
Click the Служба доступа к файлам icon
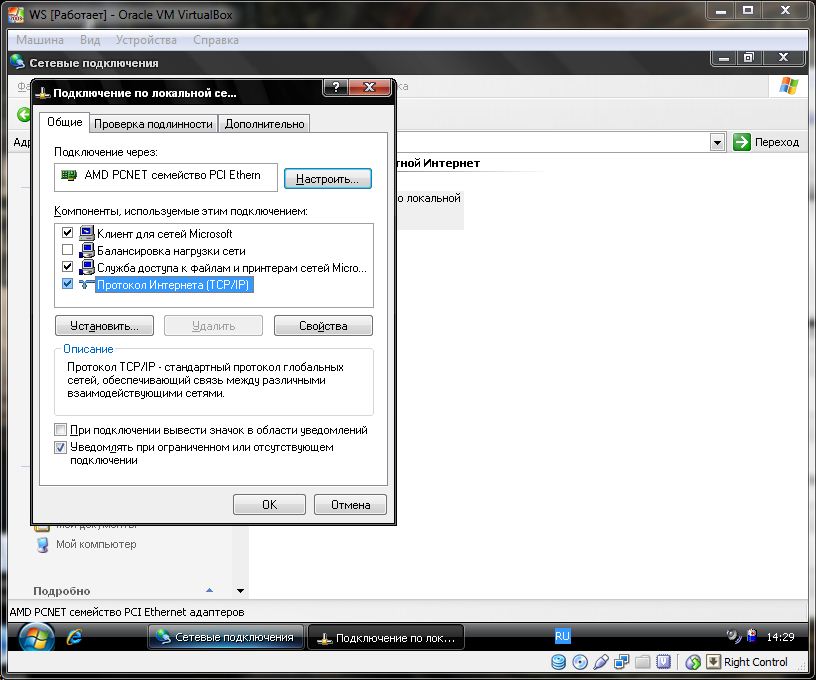(86, 267)
